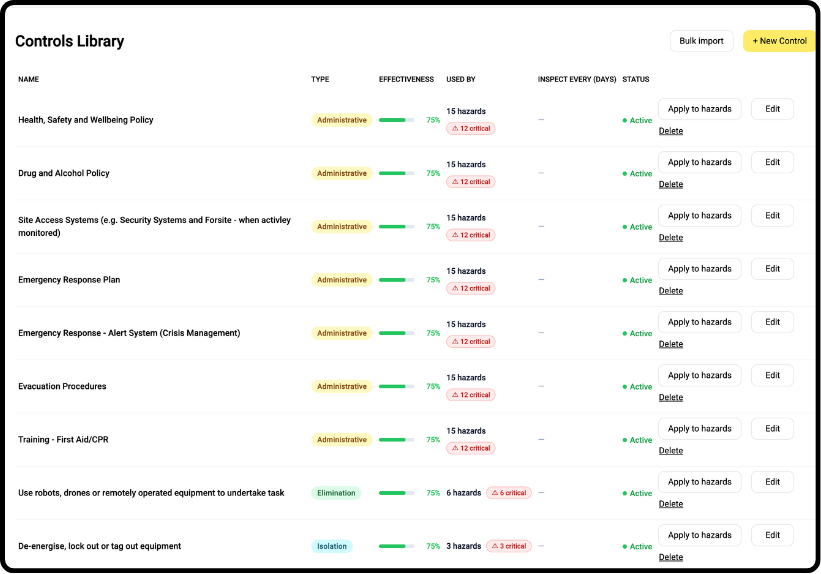Viewport: 821px width, 574px height.
Task: Click 12 critical badge for Training - First Aid/CPR
Action: click(x=471, y=448)
